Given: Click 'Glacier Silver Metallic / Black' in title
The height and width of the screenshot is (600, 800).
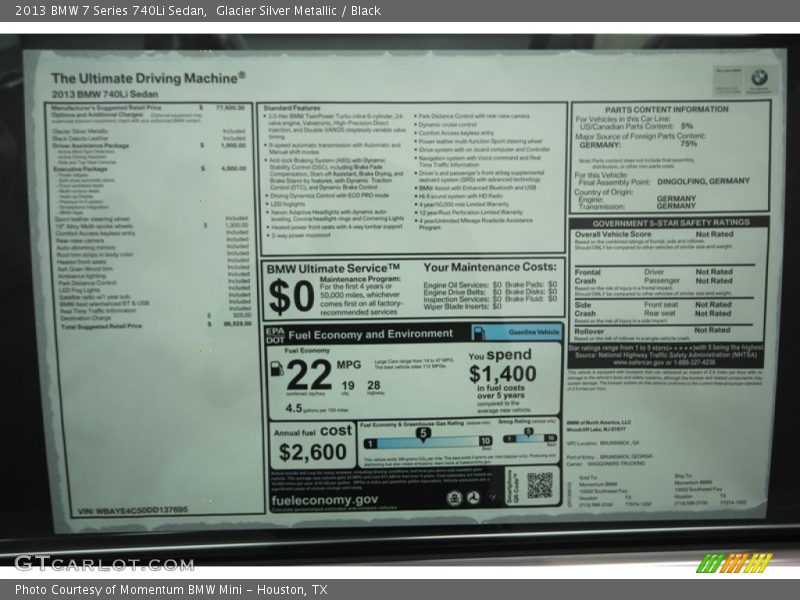Looking at the screenshot, I should tap(298, 10).
